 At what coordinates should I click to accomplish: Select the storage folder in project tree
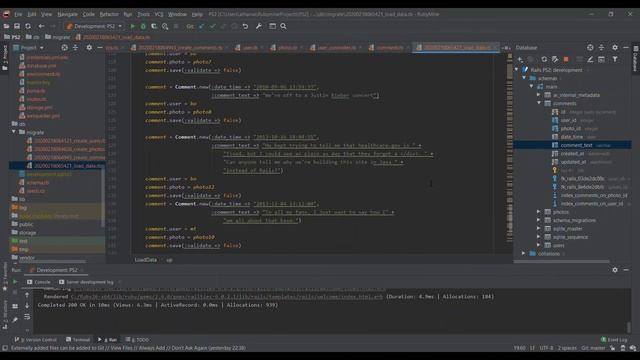(24, 233)
